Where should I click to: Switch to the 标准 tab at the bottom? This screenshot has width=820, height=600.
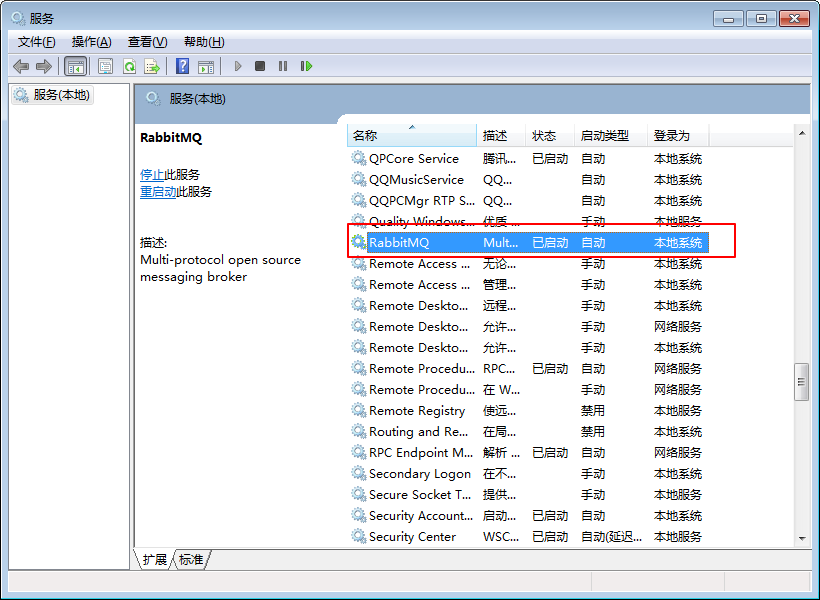pyautogui.click(x=191, y=559)
